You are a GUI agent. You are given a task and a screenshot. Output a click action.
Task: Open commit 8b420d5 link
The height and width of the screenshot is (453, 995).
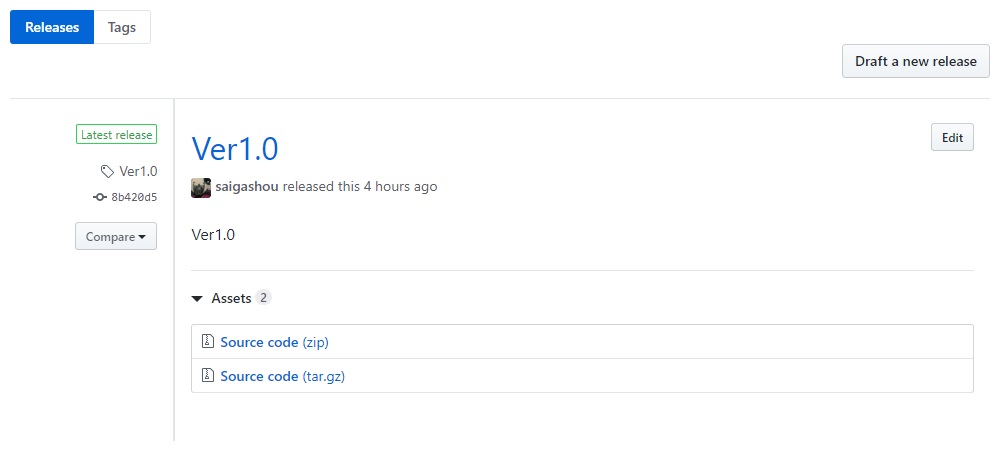click(x=134, y=198)
